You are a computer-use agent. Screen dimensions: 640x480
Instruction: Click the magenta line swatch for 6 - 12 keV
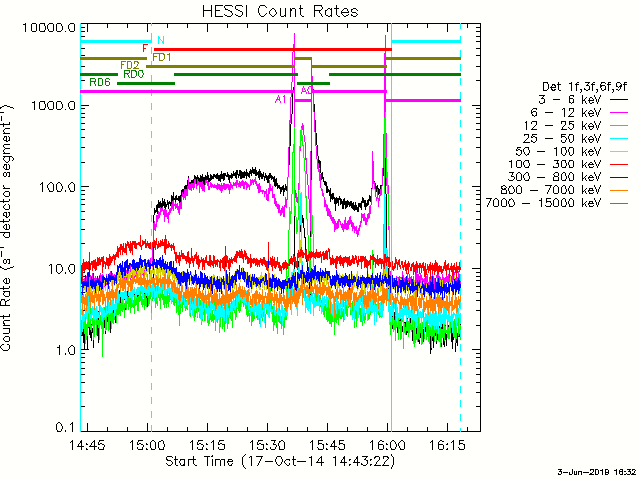click(x=619, y=112)
